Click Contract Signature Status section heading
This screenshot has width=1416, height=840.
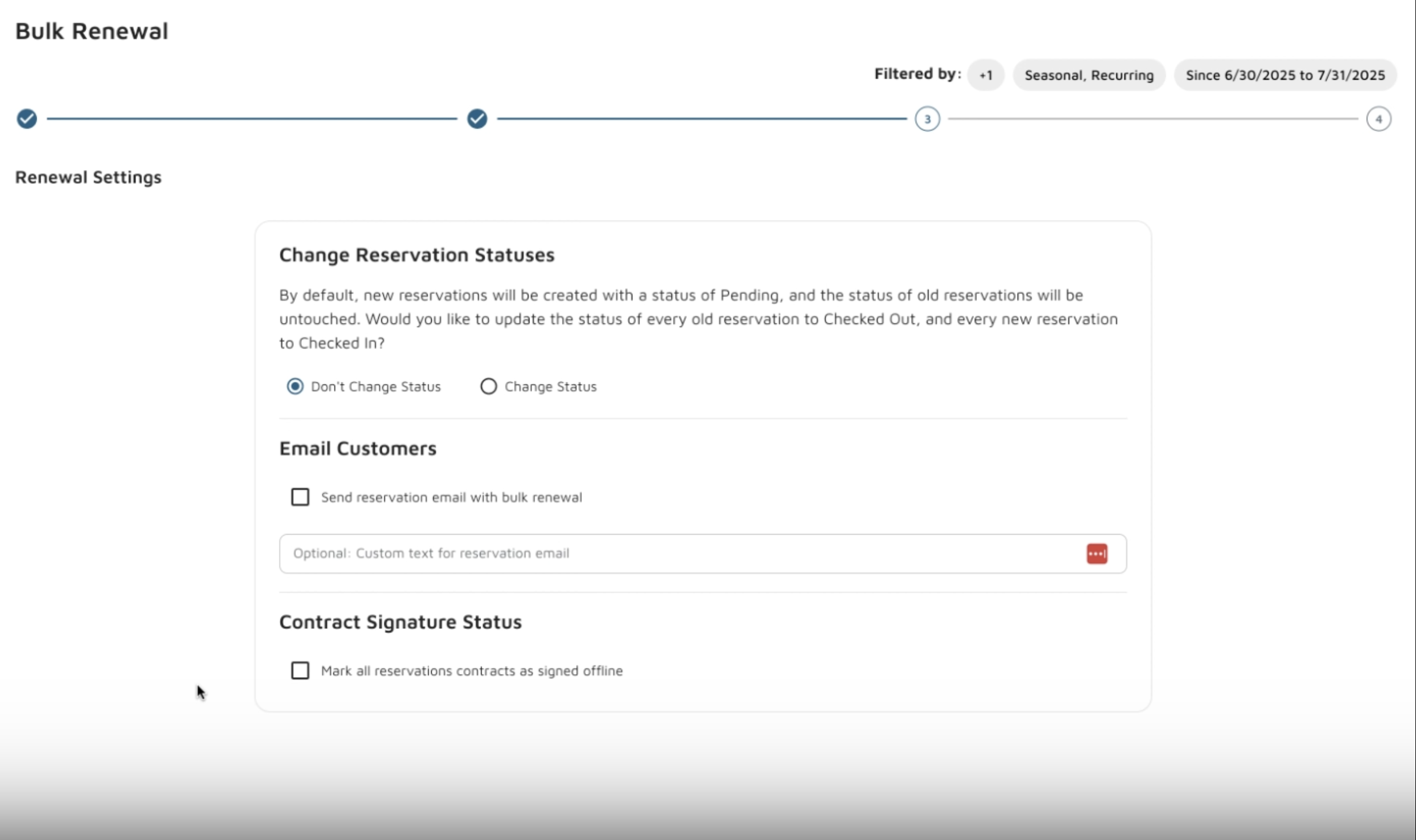400,622
